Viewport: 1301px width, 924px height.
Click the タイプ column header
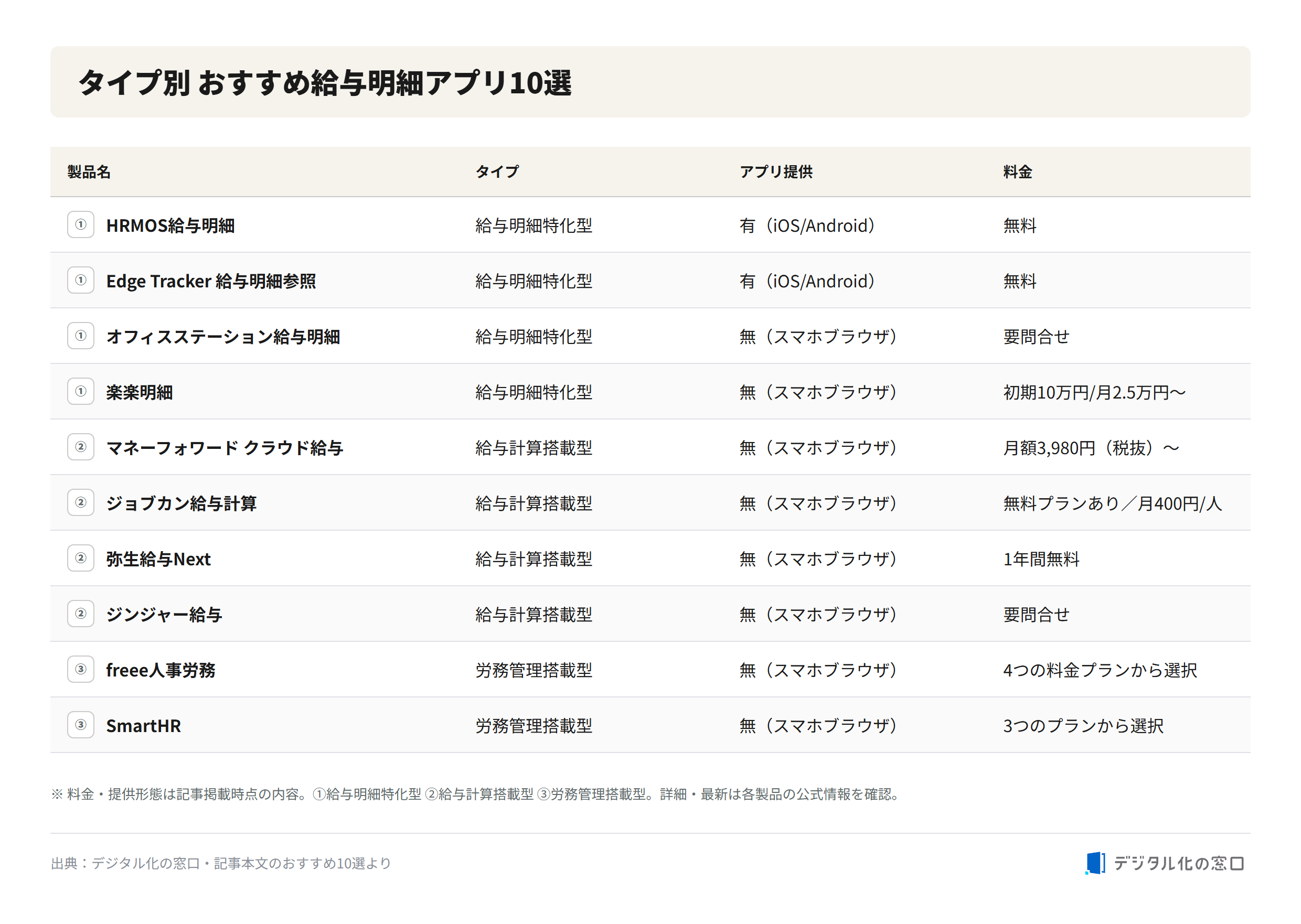[497, 172]
